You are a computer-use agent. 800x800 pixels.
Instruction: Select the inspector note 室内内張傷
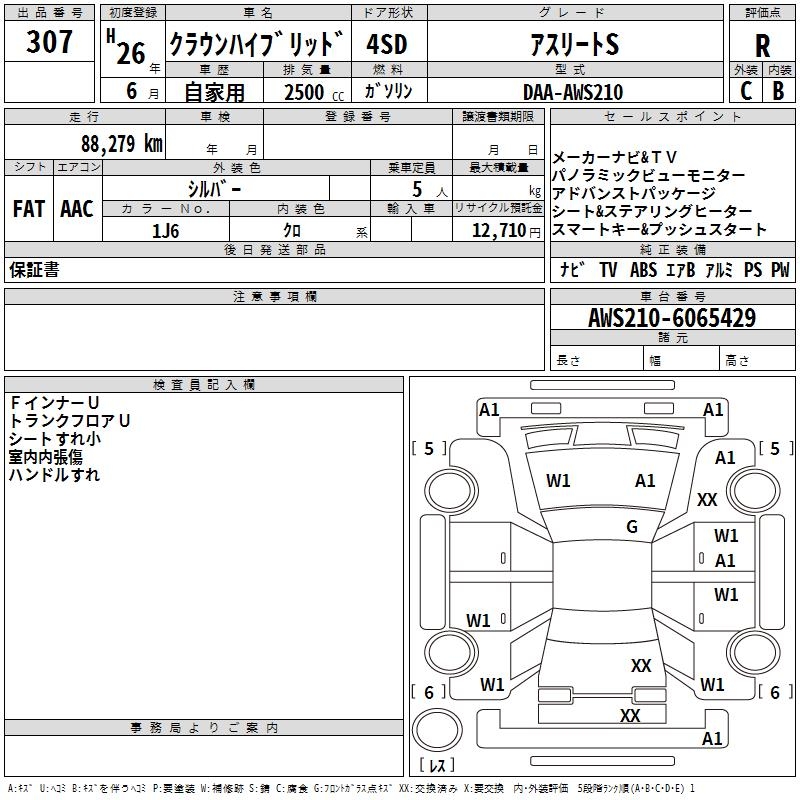[x=45, y=457]
